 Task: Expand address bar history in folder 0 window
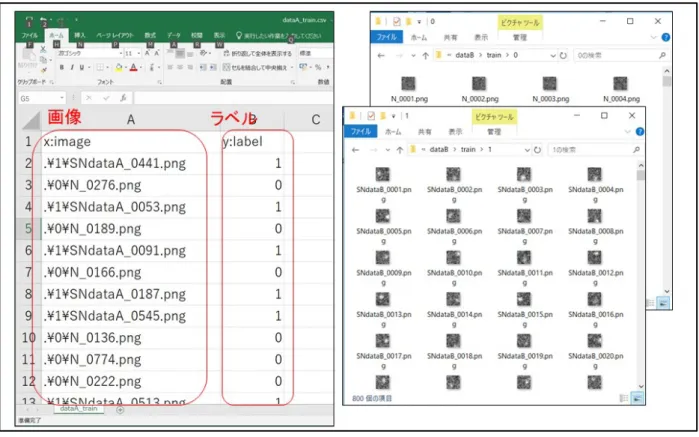tap(553, 55)
